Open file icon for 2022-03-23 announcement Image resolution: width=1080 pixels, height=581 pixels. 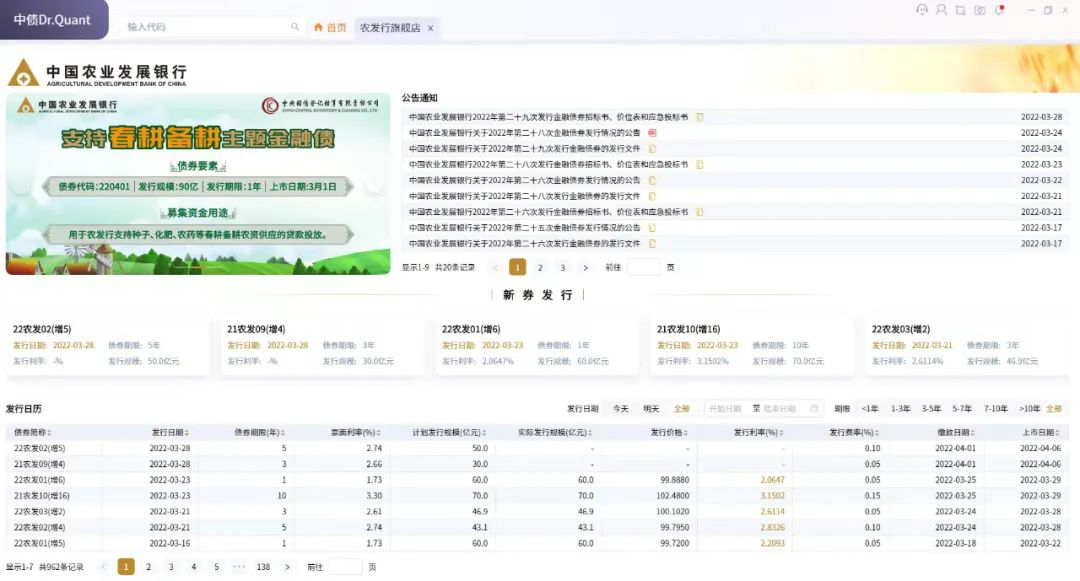699,165
